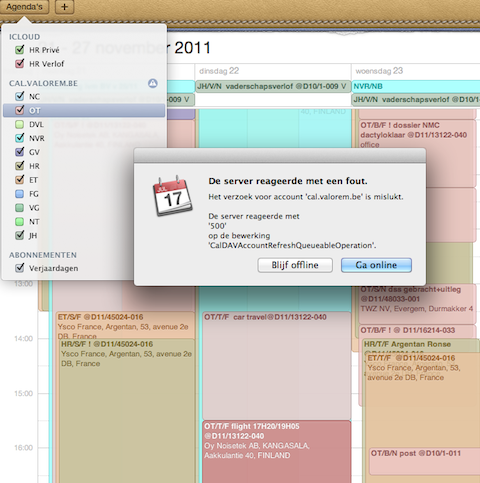Toggle the HR Verlof calendar checkbox
Viewport: 480px width, 483px height.
pos(20,63)
